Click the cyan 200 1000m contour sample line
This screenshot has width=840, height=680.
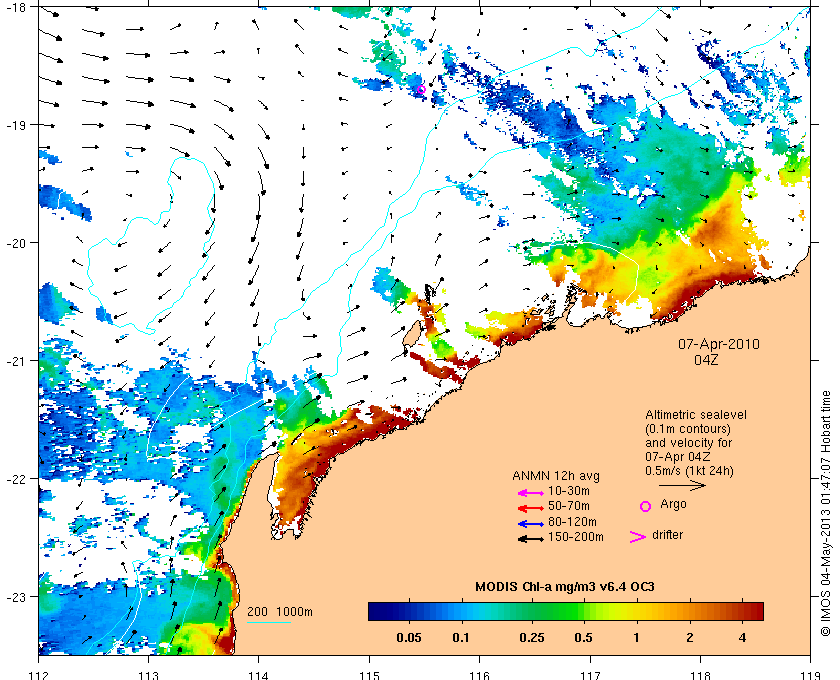[x=269, y=623]
